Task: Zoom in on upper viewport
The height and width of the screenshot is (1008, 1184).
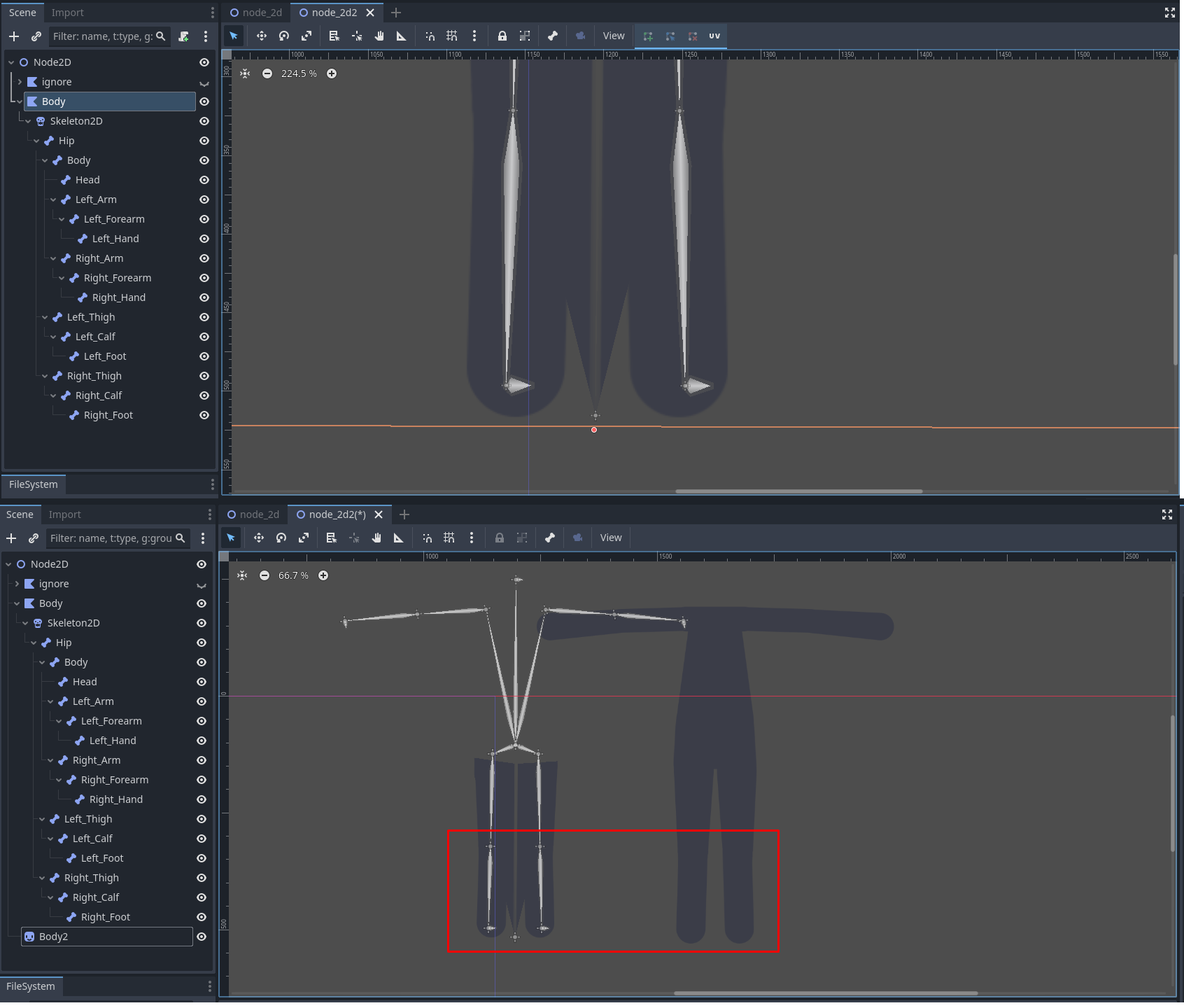Action: pyautogui.click(x=332, y=73)
